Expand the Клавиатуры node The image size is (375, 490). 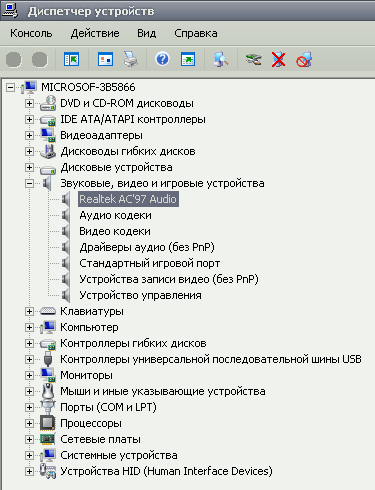tap(29, 312)
